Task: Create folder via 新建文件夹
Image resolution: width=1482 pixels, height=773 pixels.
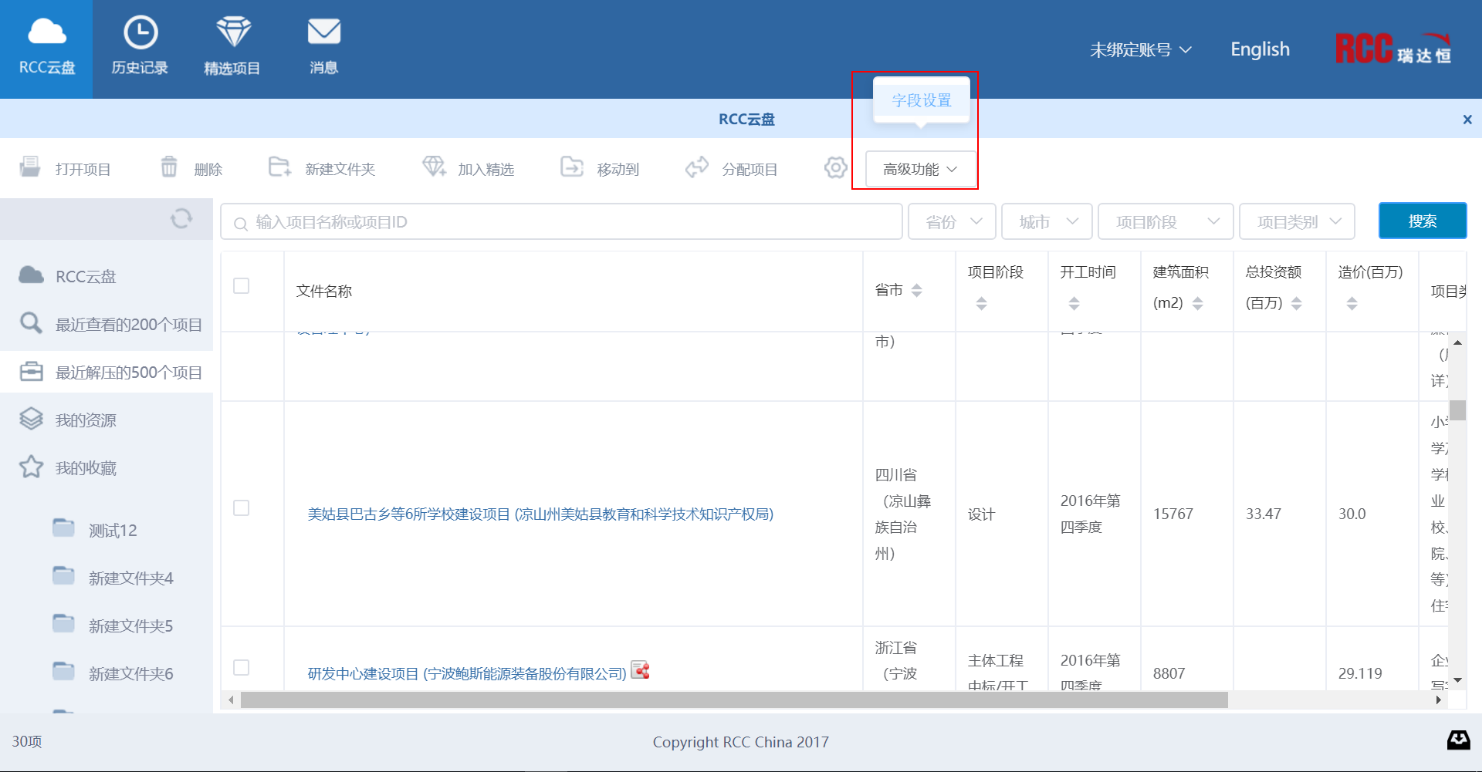Action: click(322, 169)
